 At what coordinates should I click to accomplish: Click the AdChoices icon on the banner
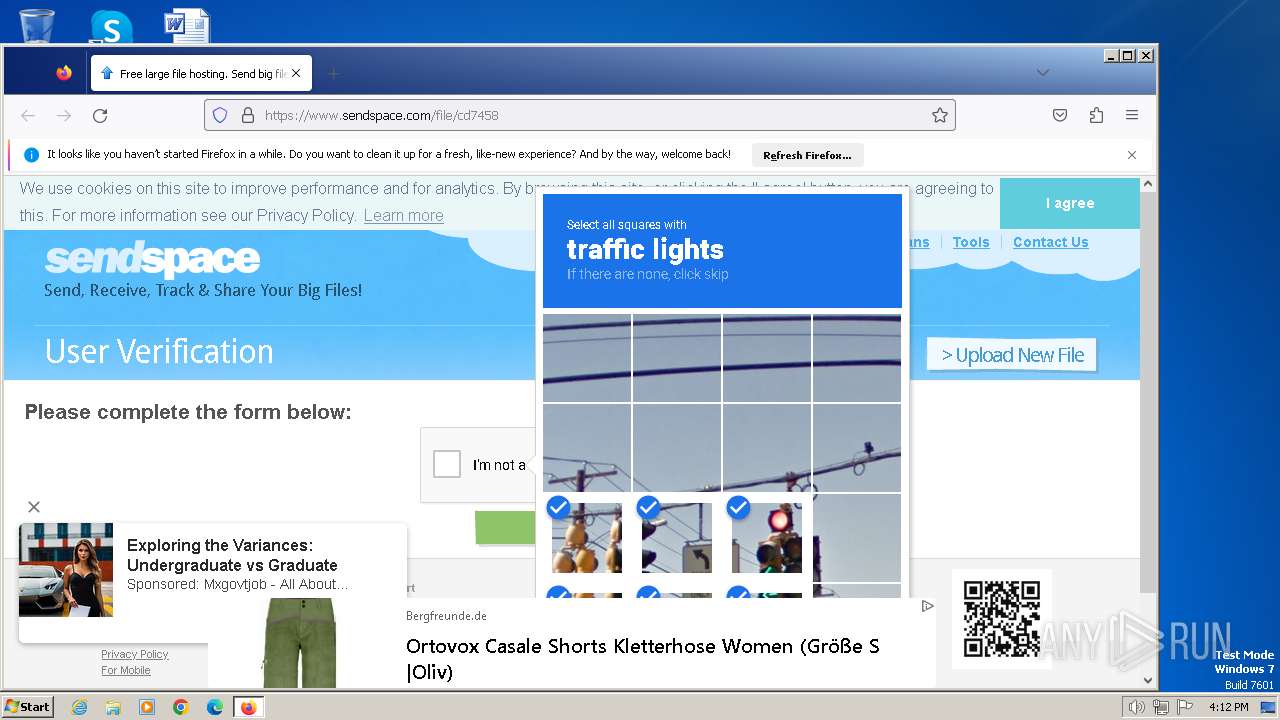pyautogui.click(x=927, y=606)
